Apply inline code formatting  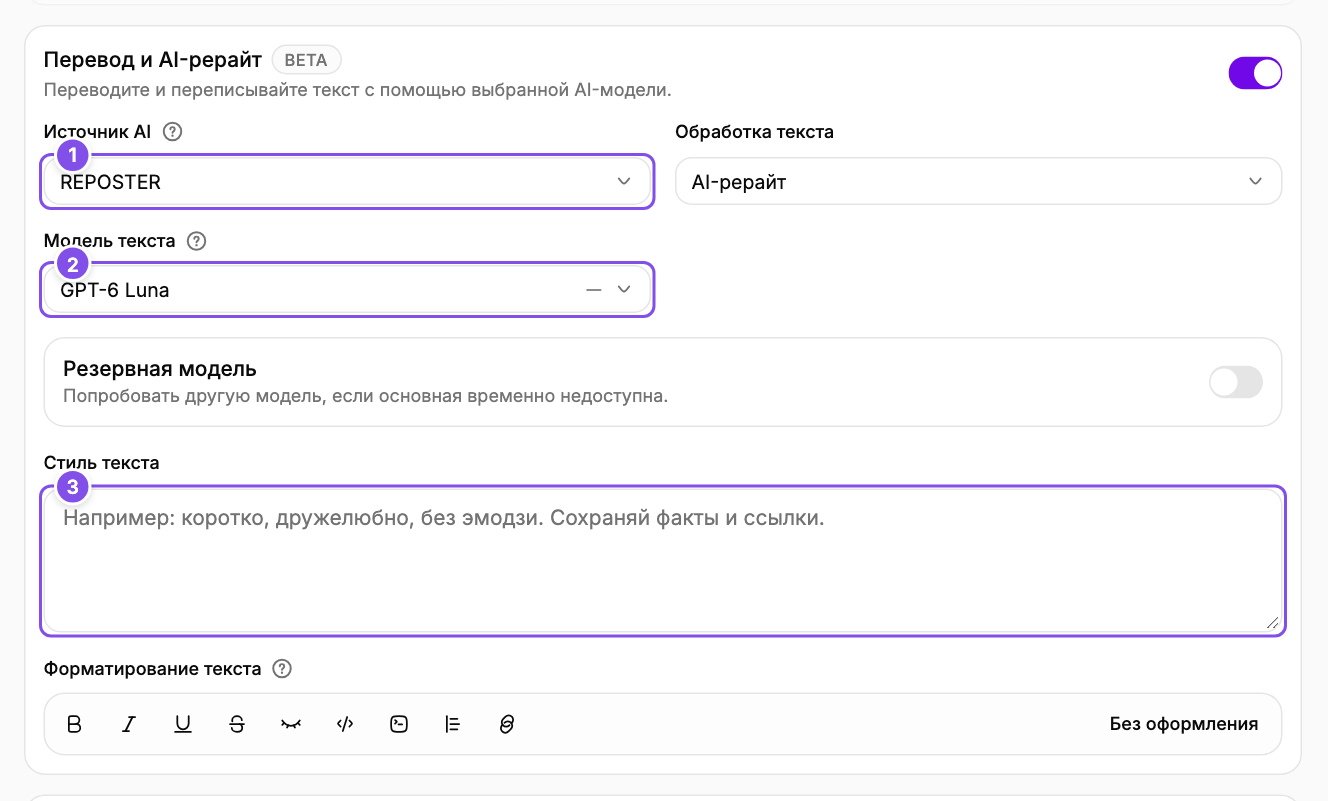(345, 724)
